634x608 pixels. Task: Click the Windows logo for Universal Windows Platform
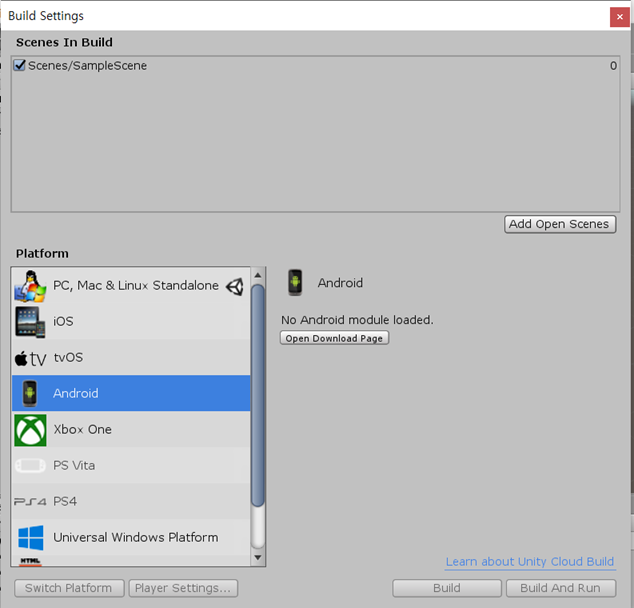click(x=31, y=538)
